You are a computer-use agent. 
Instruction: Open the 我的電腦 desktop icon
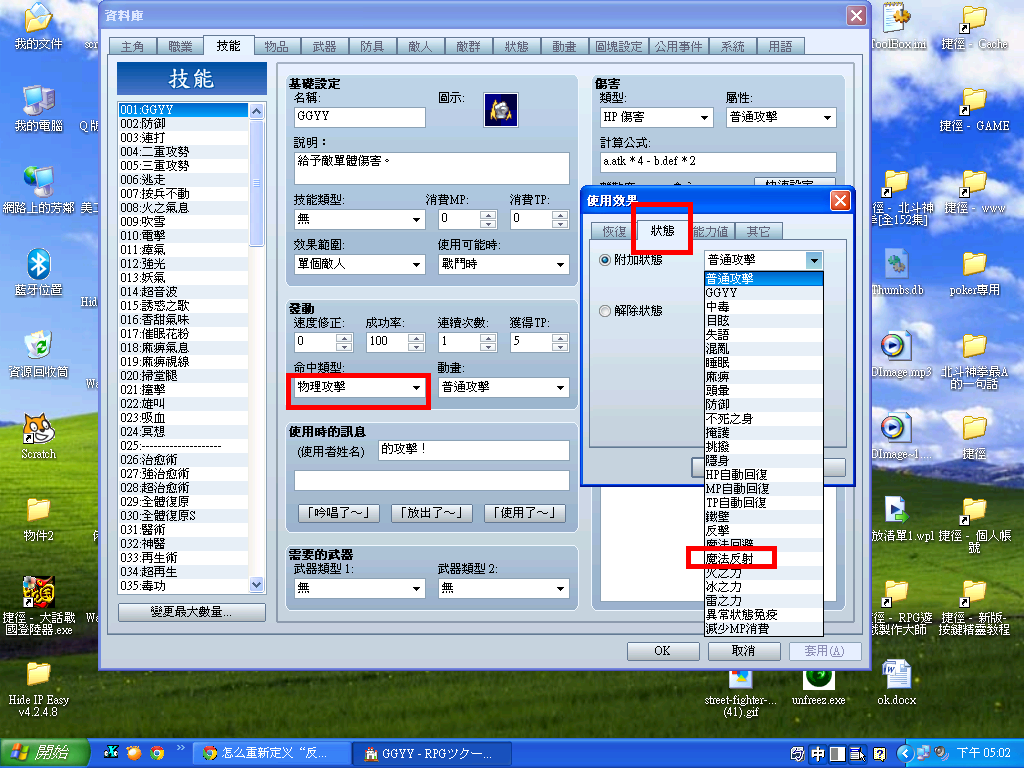click(39, 108)
